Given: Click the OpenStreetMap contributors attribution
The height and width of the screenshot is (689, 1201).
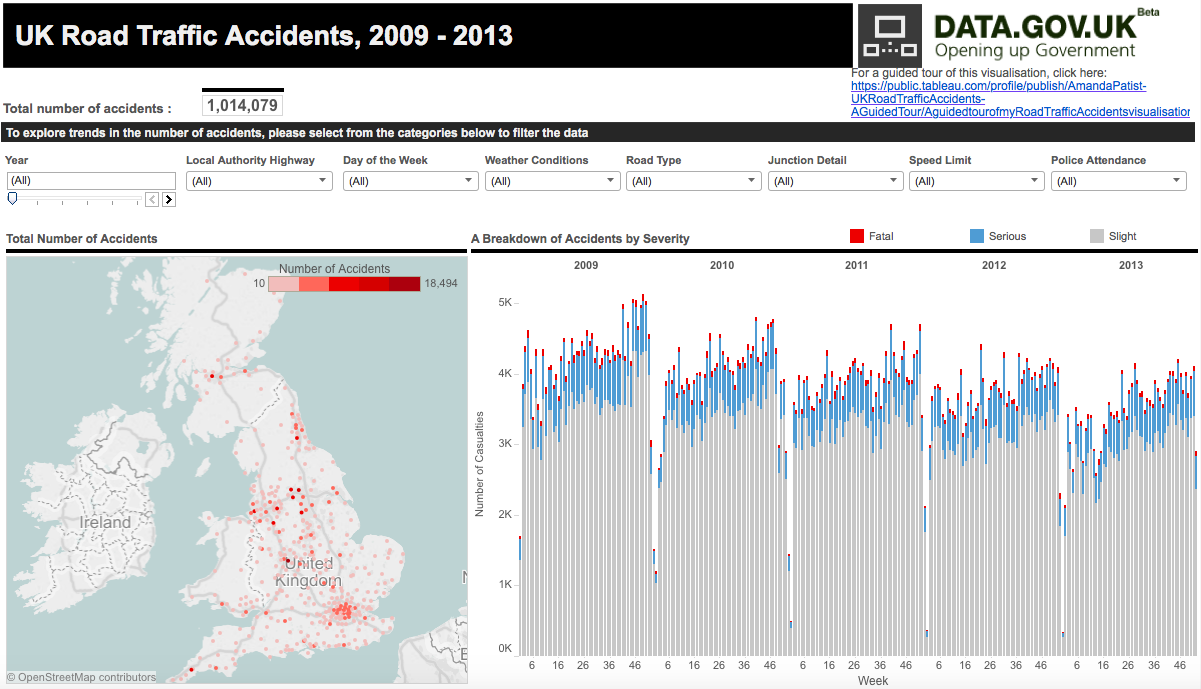Looking at the screenshot, I should click(82, 678).
